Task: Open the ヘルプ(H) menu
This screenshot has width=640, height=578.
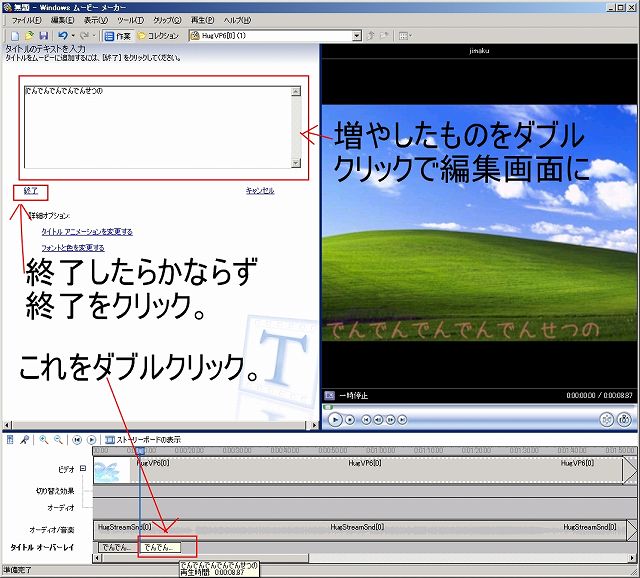Action: click(237, 20)
